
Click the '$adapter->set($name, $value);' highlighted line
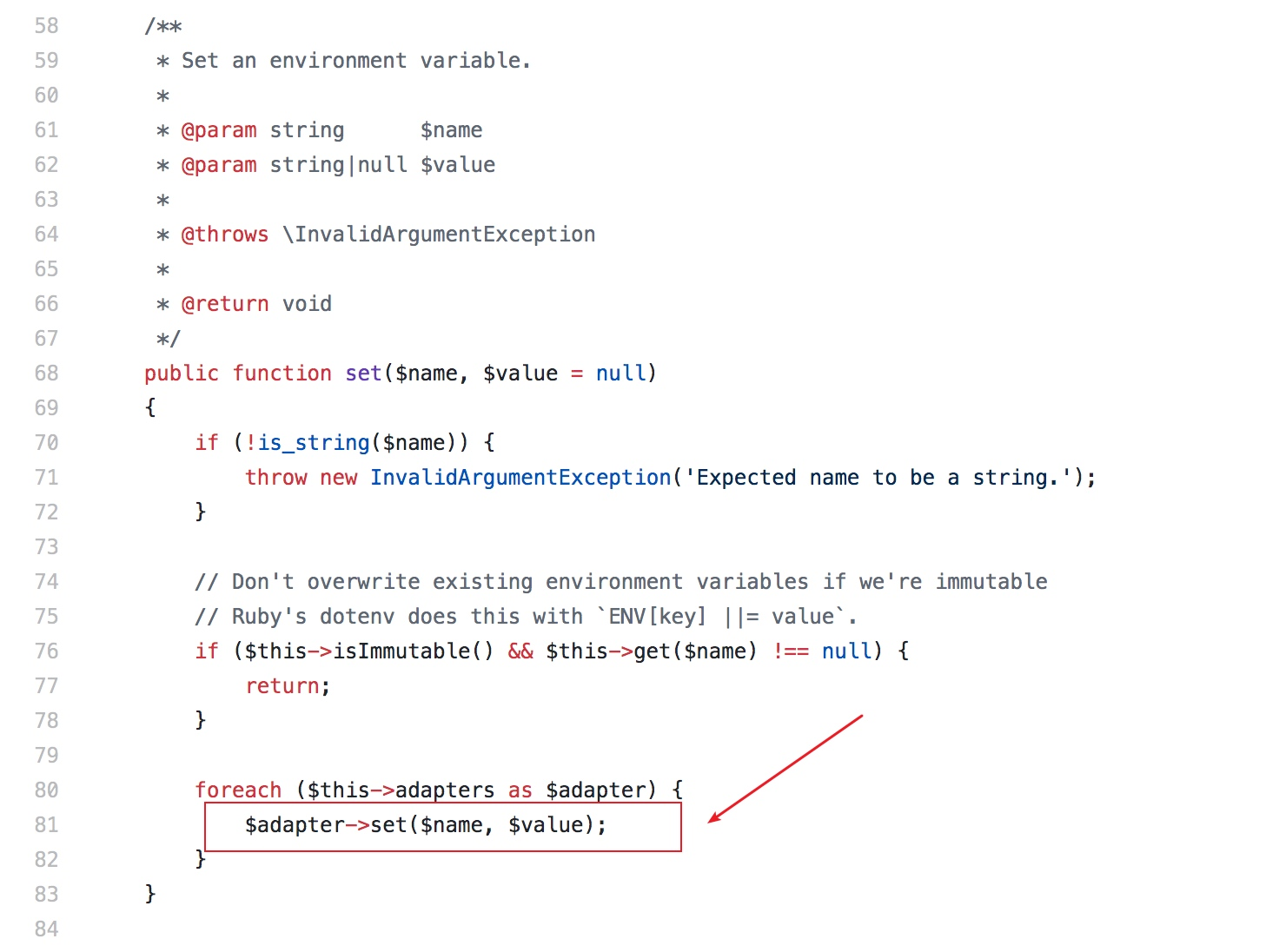tap(425, 825)
